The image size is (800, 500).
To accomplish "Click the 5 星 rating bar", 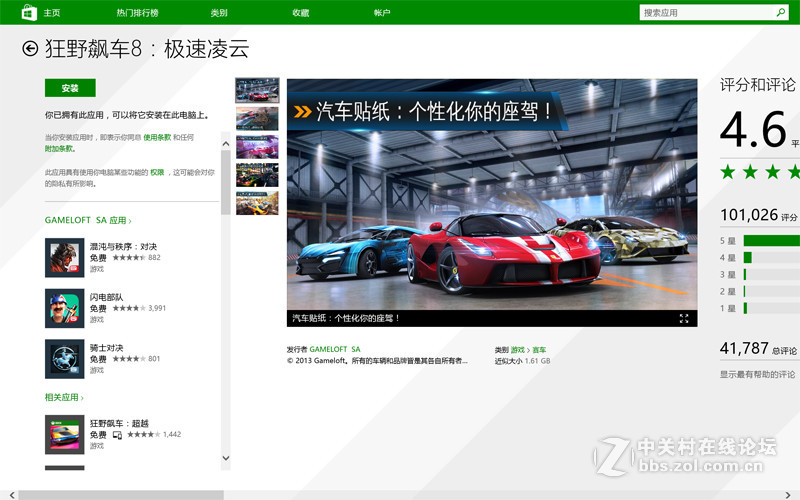I will pyautogui.click(x=771, y=240).
